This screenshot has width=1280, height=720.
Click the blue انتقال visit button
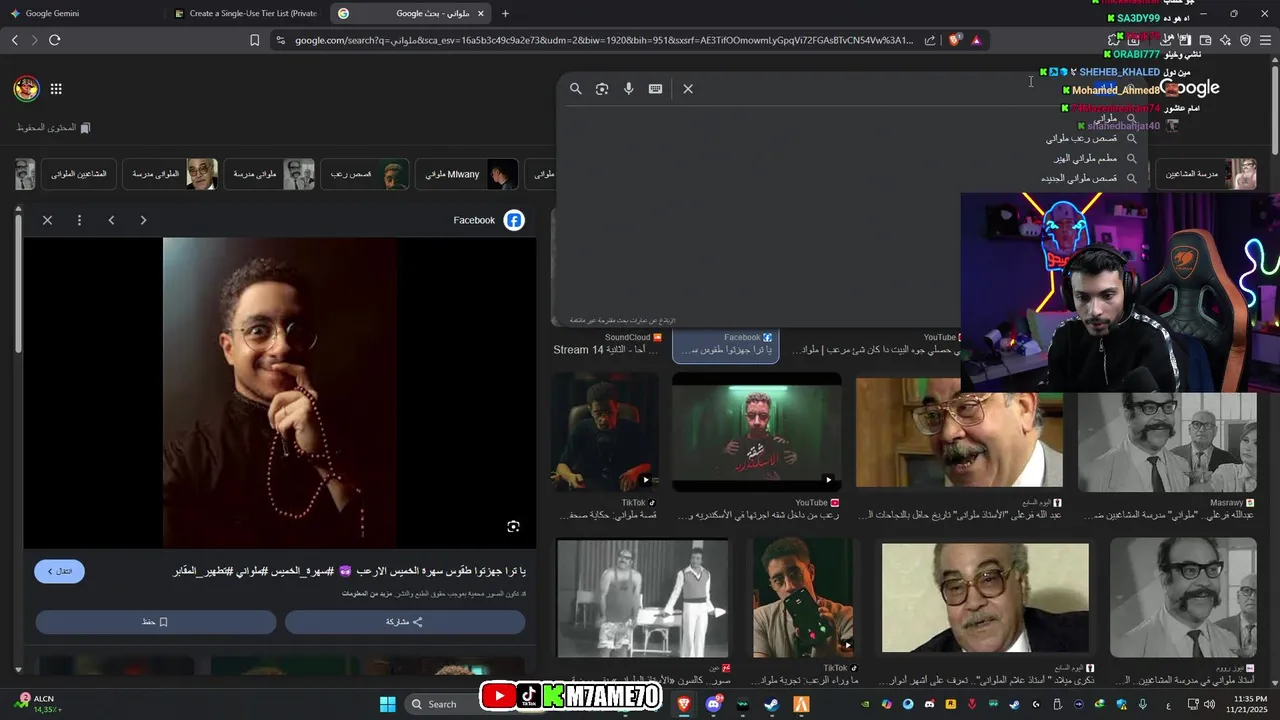[x=59, y=571]
